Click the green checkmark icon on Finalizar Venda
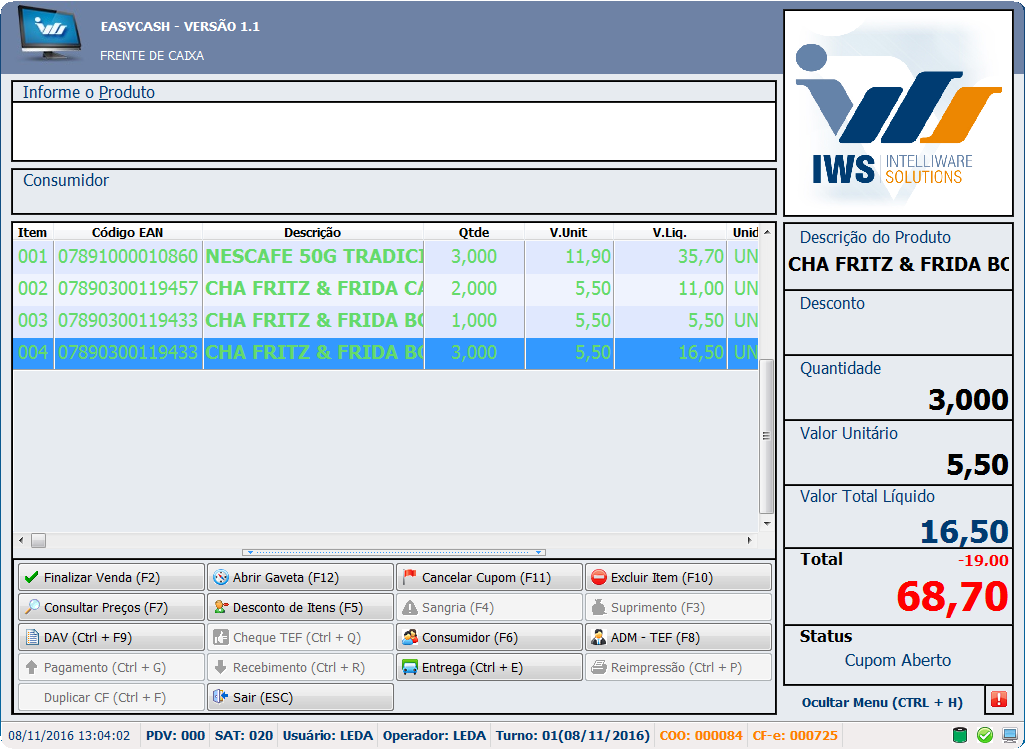 click(x=31, y=577)
